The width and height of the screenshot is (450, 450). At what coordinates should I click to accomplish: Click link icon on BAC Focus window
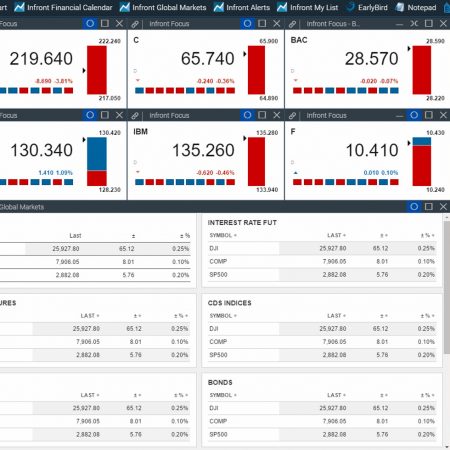(x=292, y=24)
